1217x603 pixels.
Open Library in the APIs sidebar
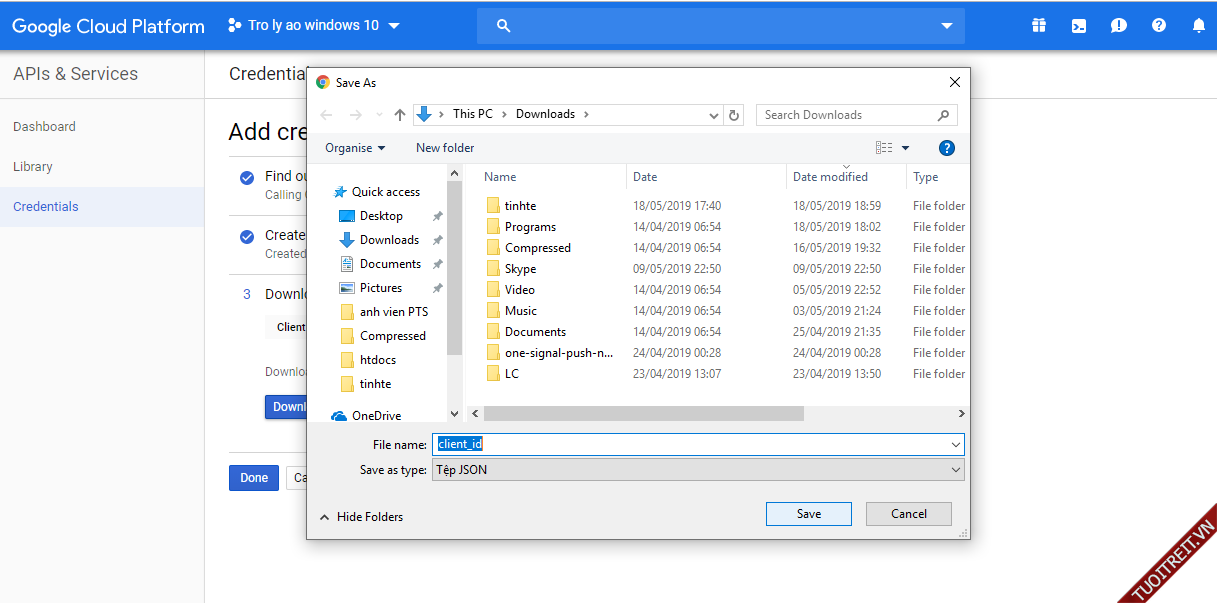click(x=33, y=167)
